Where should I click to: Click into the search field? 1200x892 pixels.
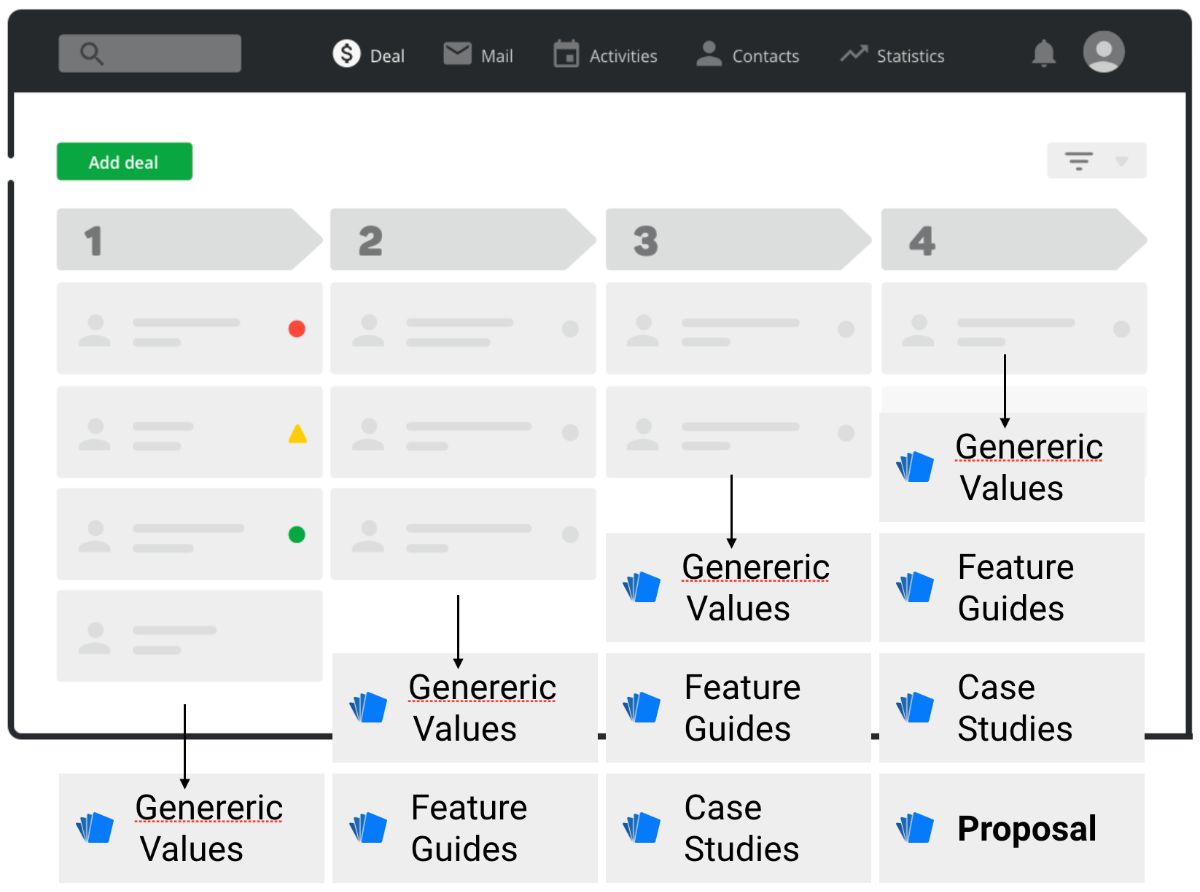pyautogui.click(x=150, y=54)
